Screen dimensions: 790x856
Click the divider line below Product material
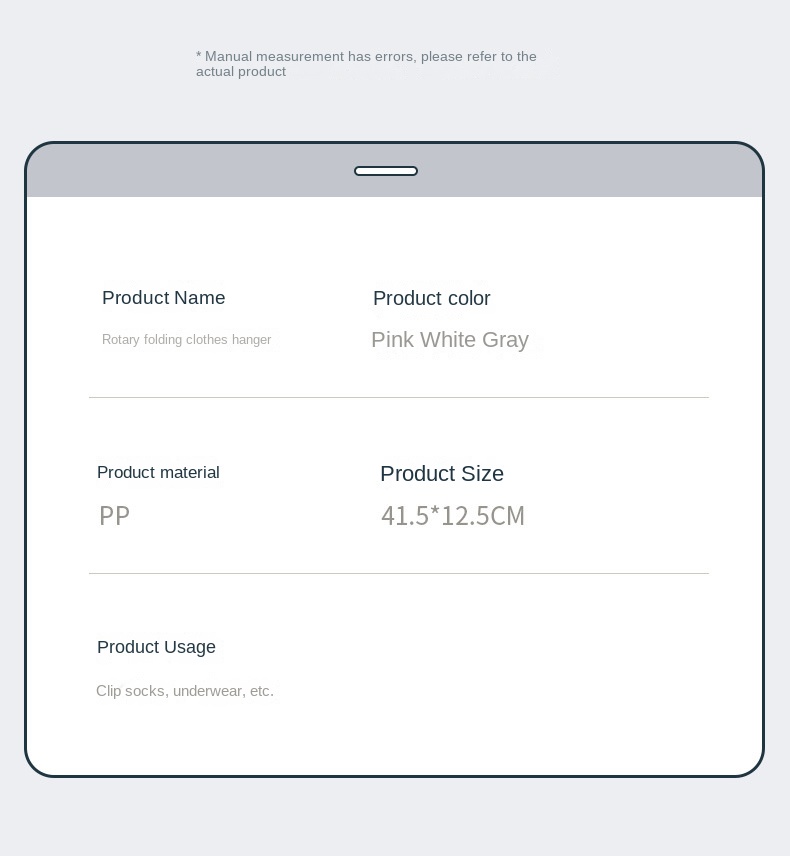pos(398,573)
